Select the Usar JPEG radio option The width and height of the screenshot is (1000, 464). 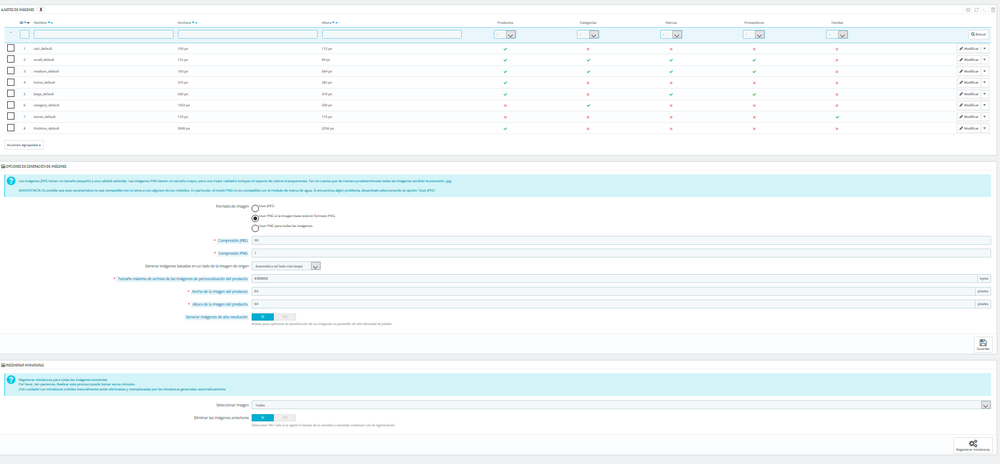click(256, 208)
